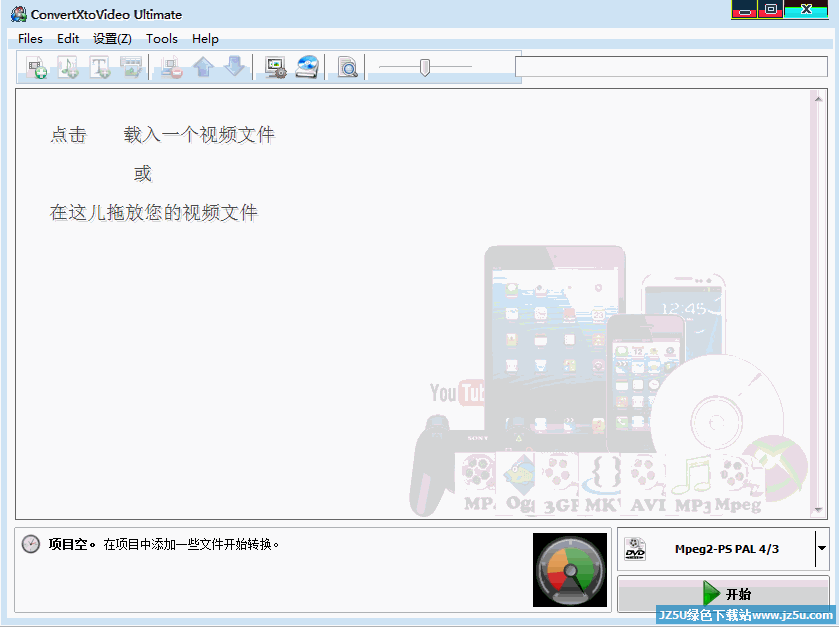Open the Tools menu
This screenshot has width=839, height=627.
tap(162, 39)
